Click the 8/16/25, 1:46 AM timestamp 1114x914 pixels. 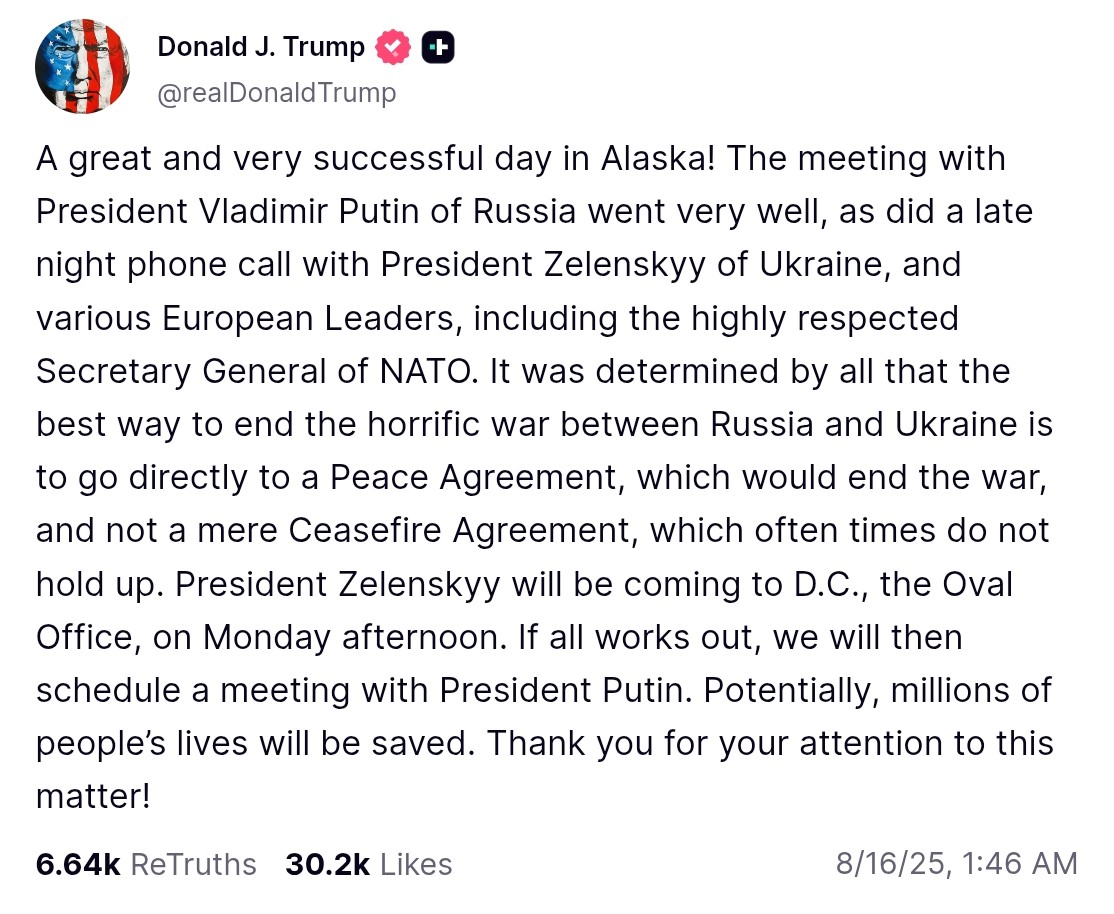tap(956, 864)
